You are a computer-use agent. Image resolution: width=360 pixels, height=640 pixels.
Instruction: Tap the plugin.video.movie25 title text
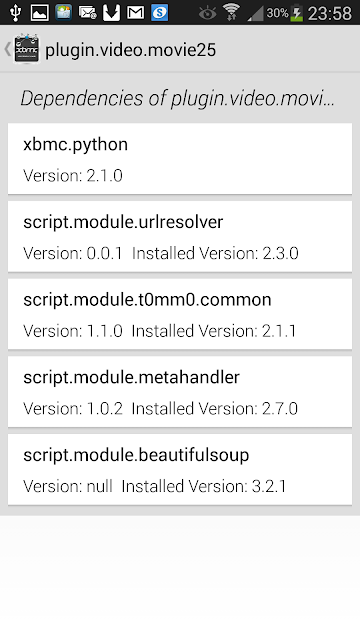click(x=131, y=50)
